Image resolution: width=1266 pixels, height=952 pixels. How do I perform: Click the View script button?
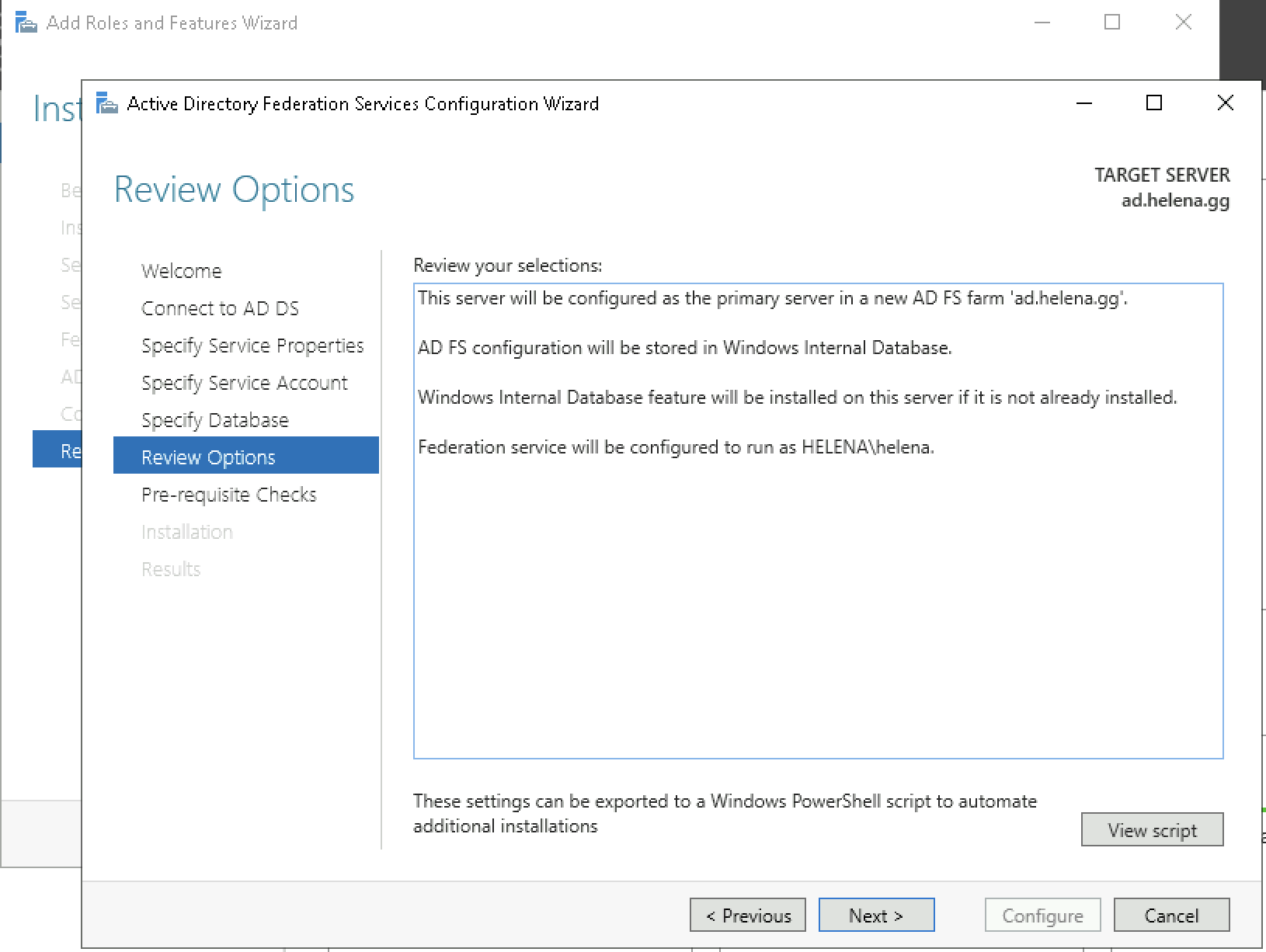pyautogui.click(x=1152, y=830)
